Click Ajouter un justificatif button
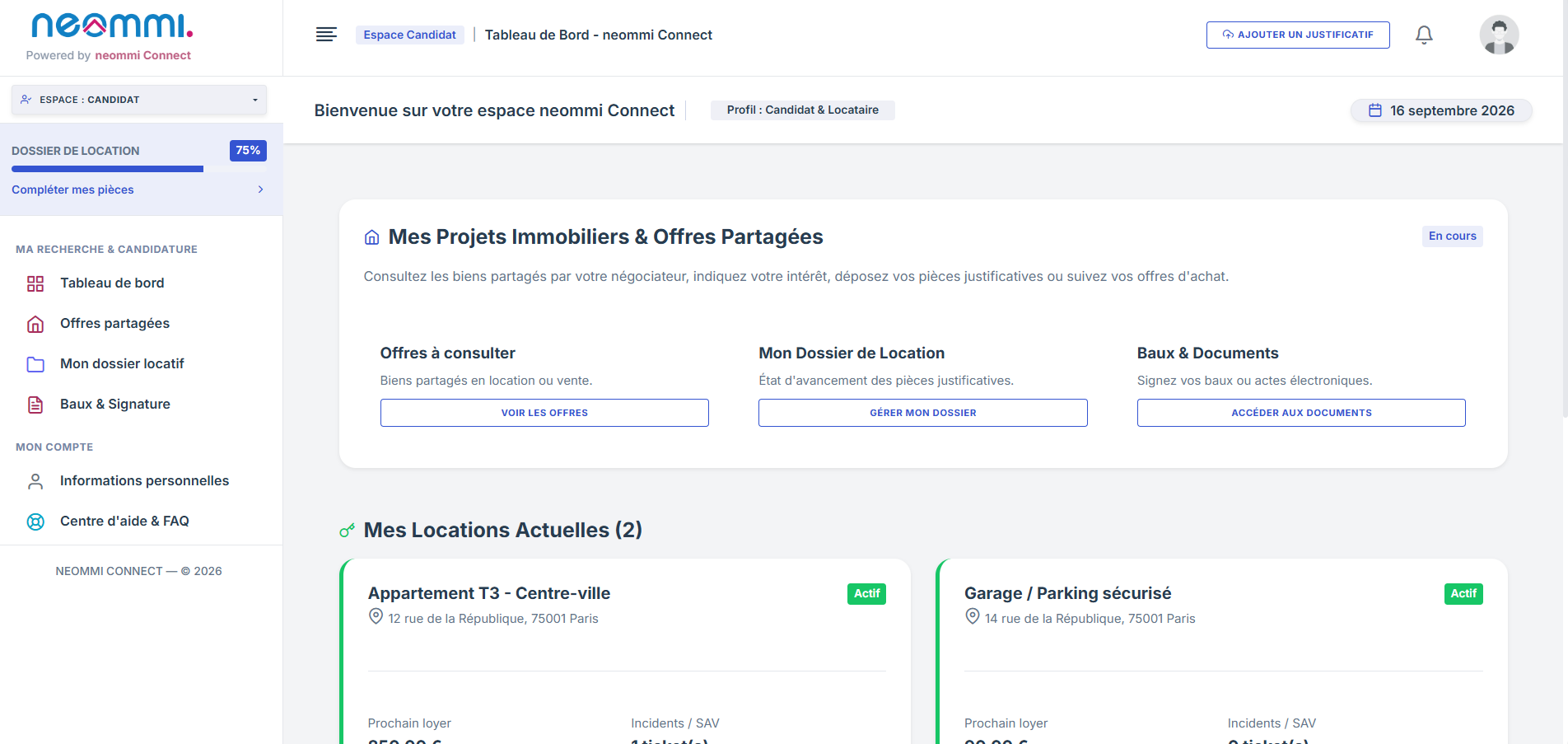The width and height of the screenshot is (1568, 744). point(1298,35)
